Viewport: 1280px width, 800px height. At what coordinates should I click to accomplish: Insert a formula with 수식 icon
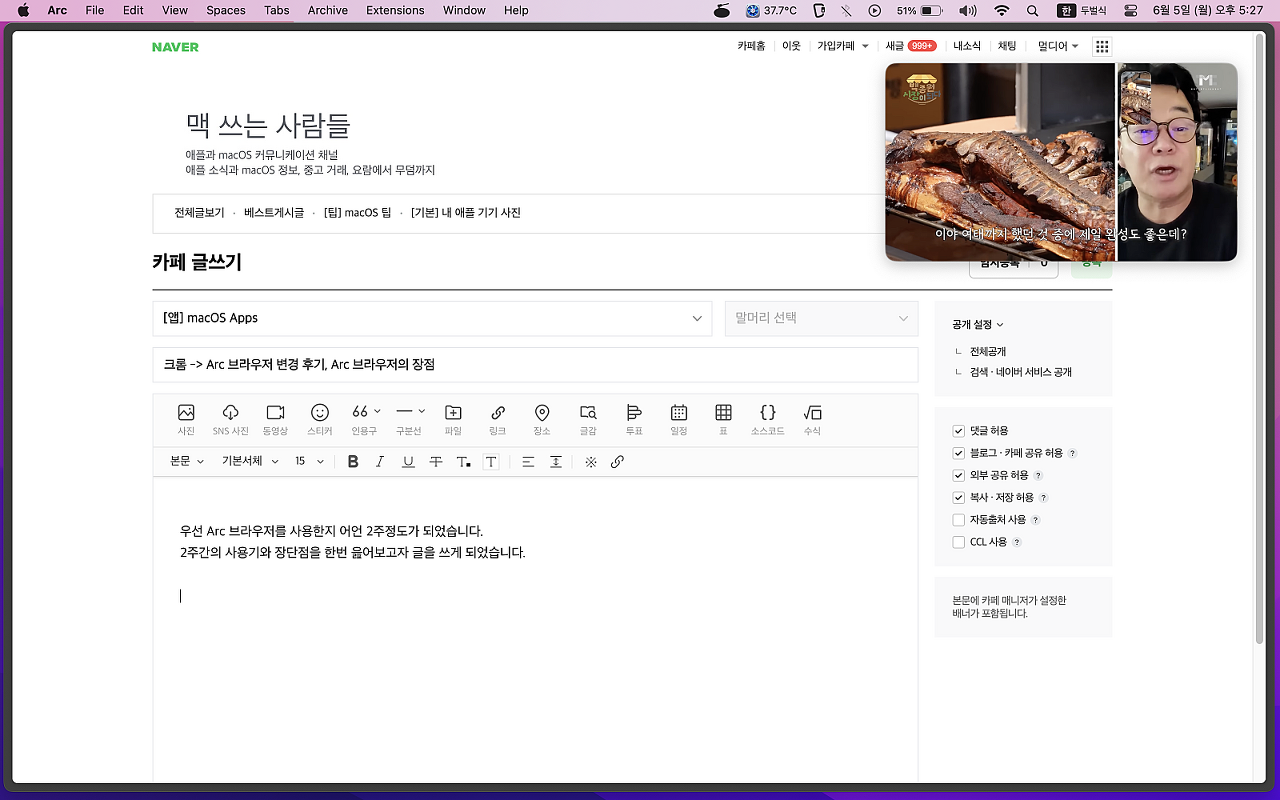pyautogui.click(x=812, y=419)
